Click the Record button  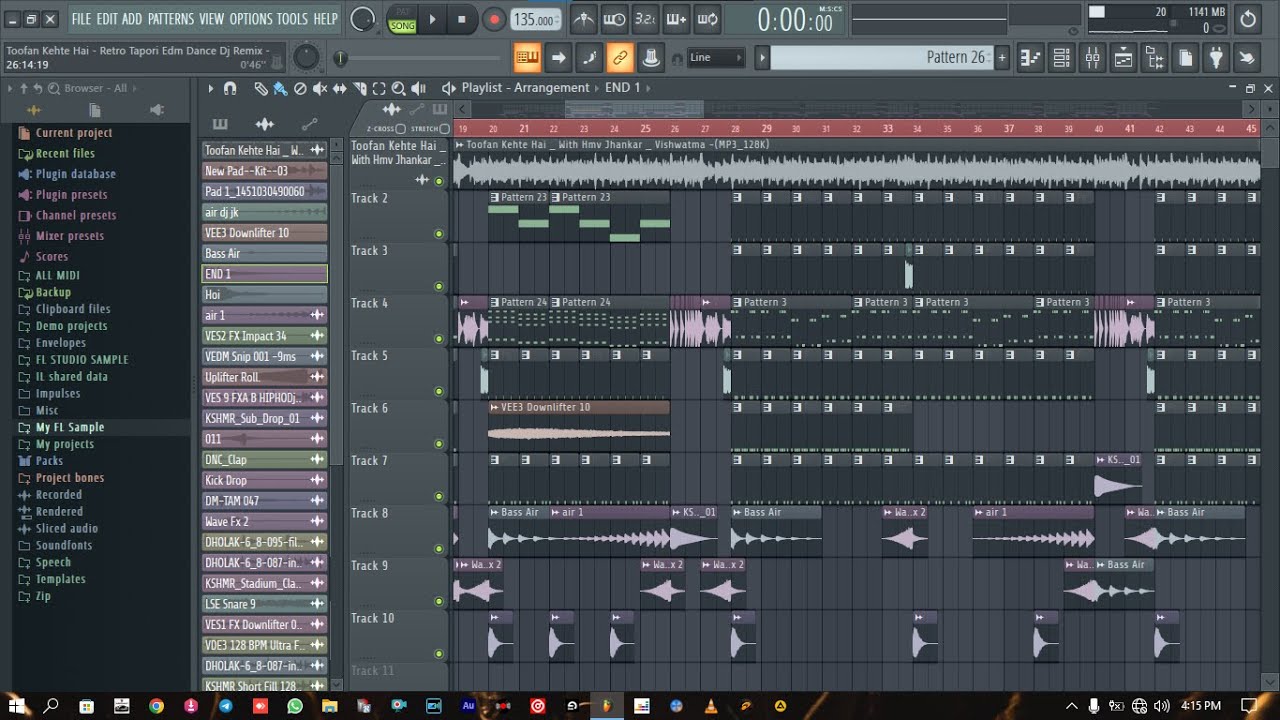tap(494, 19)
